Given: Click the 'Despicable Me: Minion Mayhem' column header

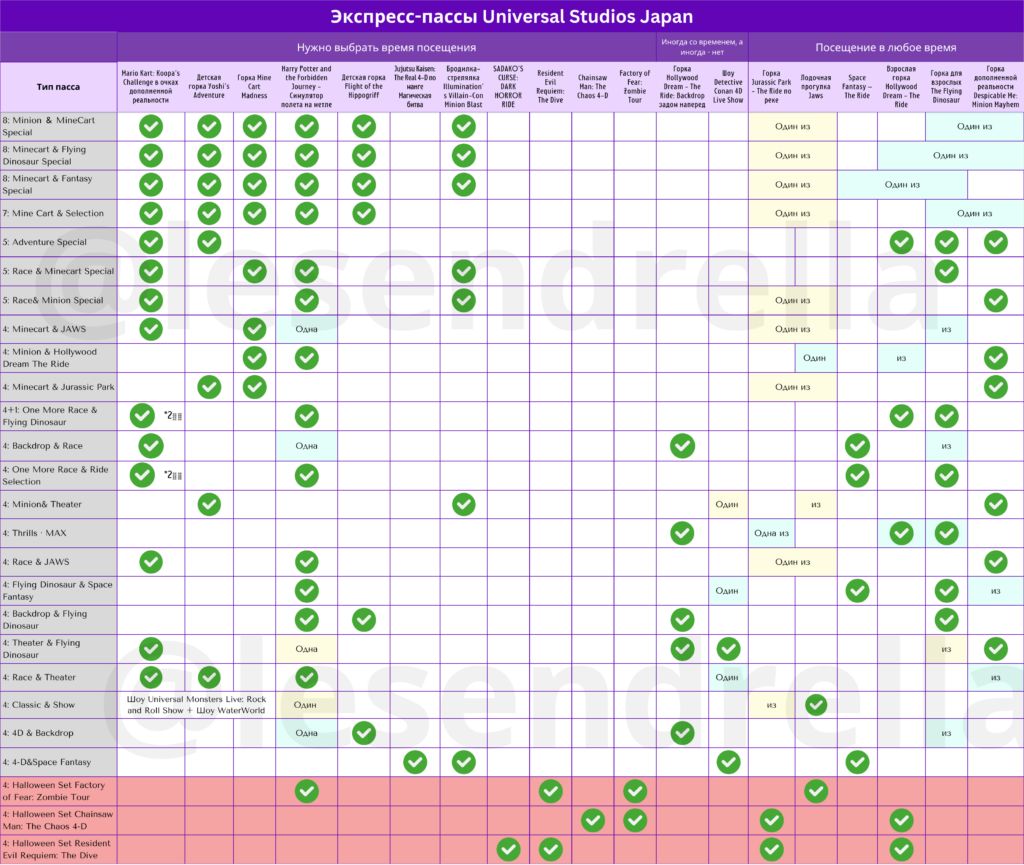Looking at the screenshot, I should pyautogui.click(x=995, y=87).
